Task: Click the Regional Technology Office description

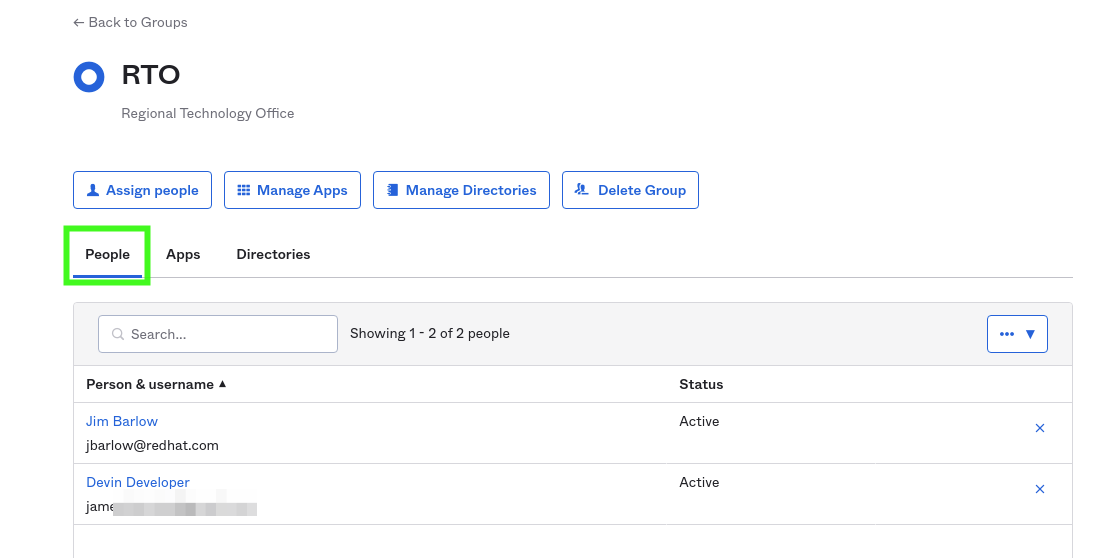Action: pyautogui.click(x=208, y=113)
